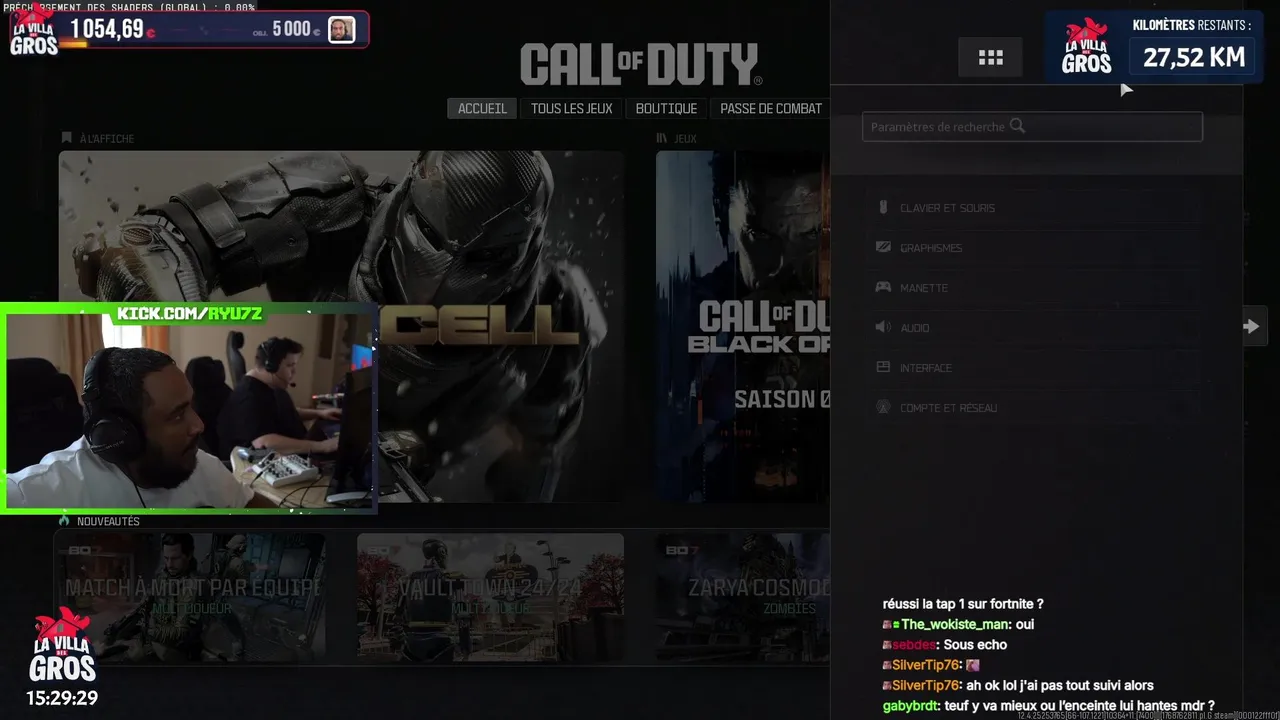Click the Paramètres de recherche field
Viewport: 1280px width, 720px height.
pyautogui.click(x=1032, y=127)
